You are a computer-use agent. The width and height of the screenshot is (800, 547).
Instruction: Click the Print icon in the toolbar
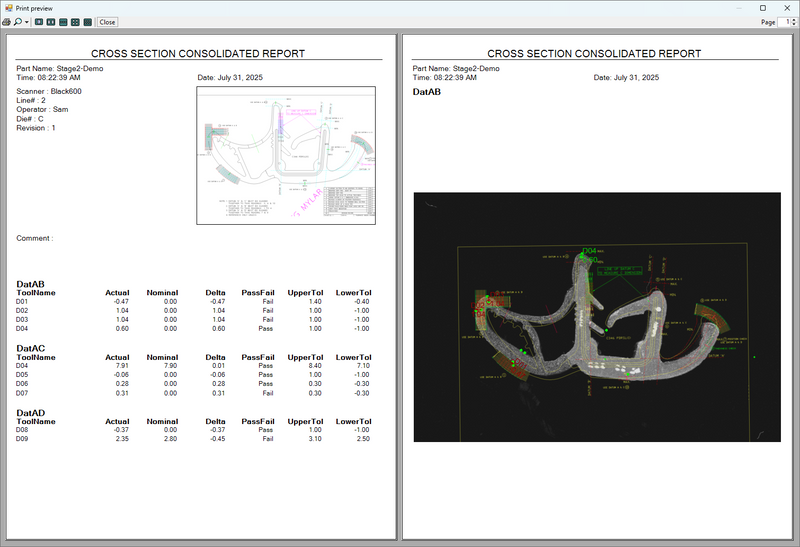(8, 21)
